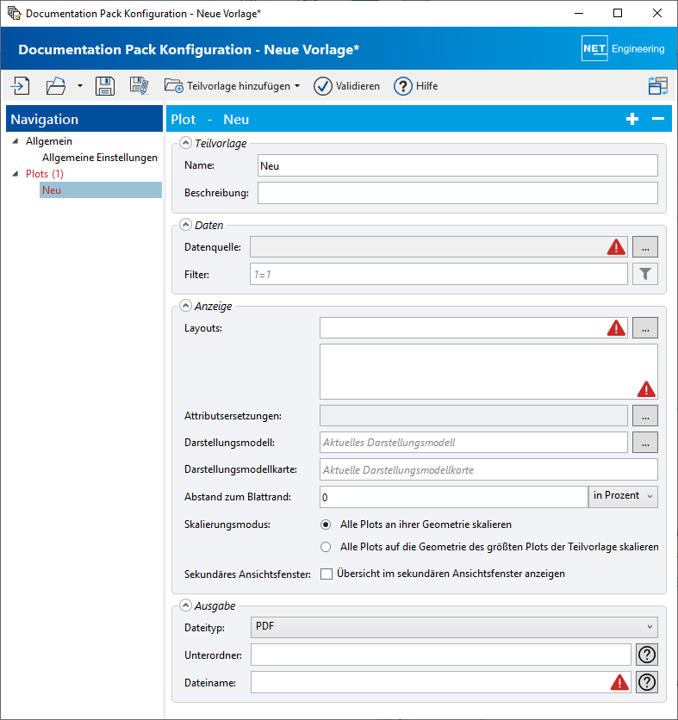Click the warning icon in layouts list box

coord(646,389)
